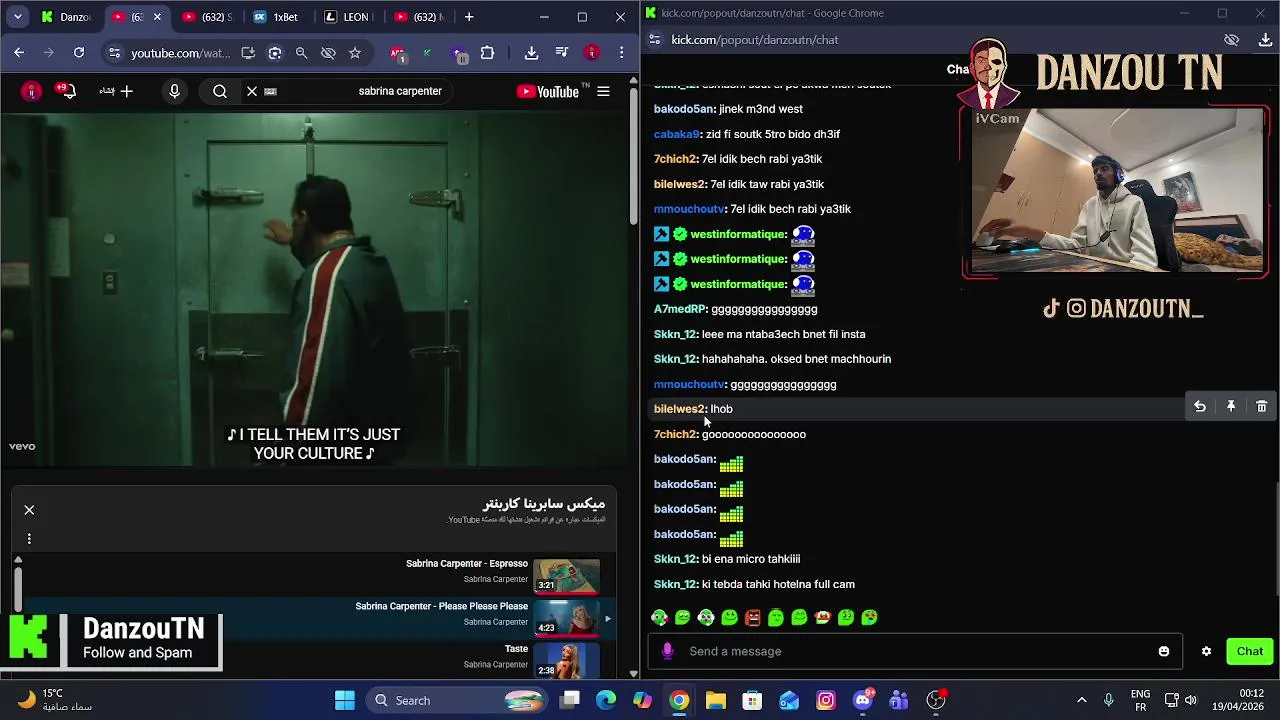Switch to the Danzou Kick browser tab
Viewport: 1280px width, 720px height.
[x=70, y=17]
